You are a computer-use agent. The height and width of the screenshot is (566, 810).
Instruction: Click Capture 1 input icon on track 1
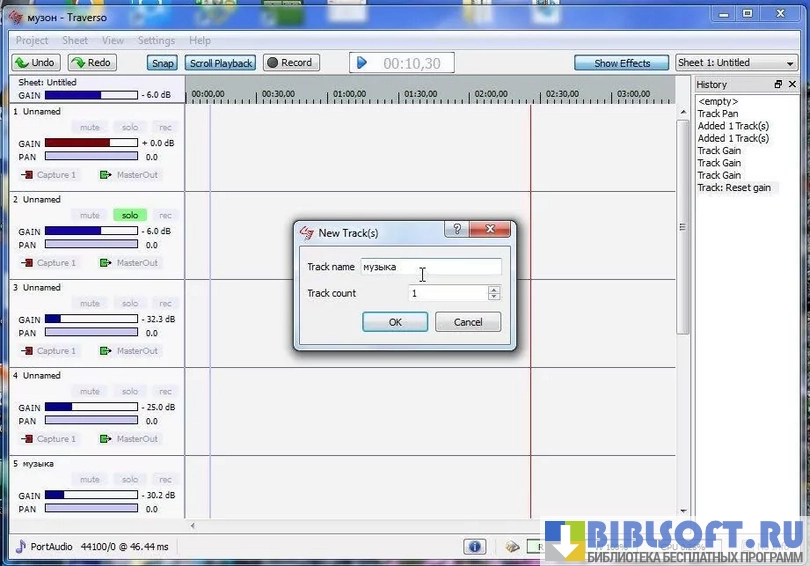coord(27,175)
